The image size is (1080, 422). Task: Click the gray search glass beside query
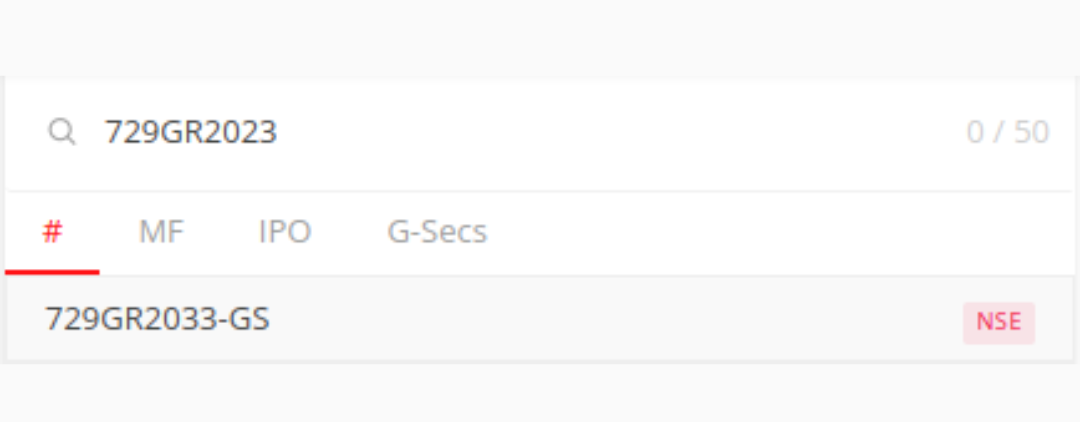point(62,131)
